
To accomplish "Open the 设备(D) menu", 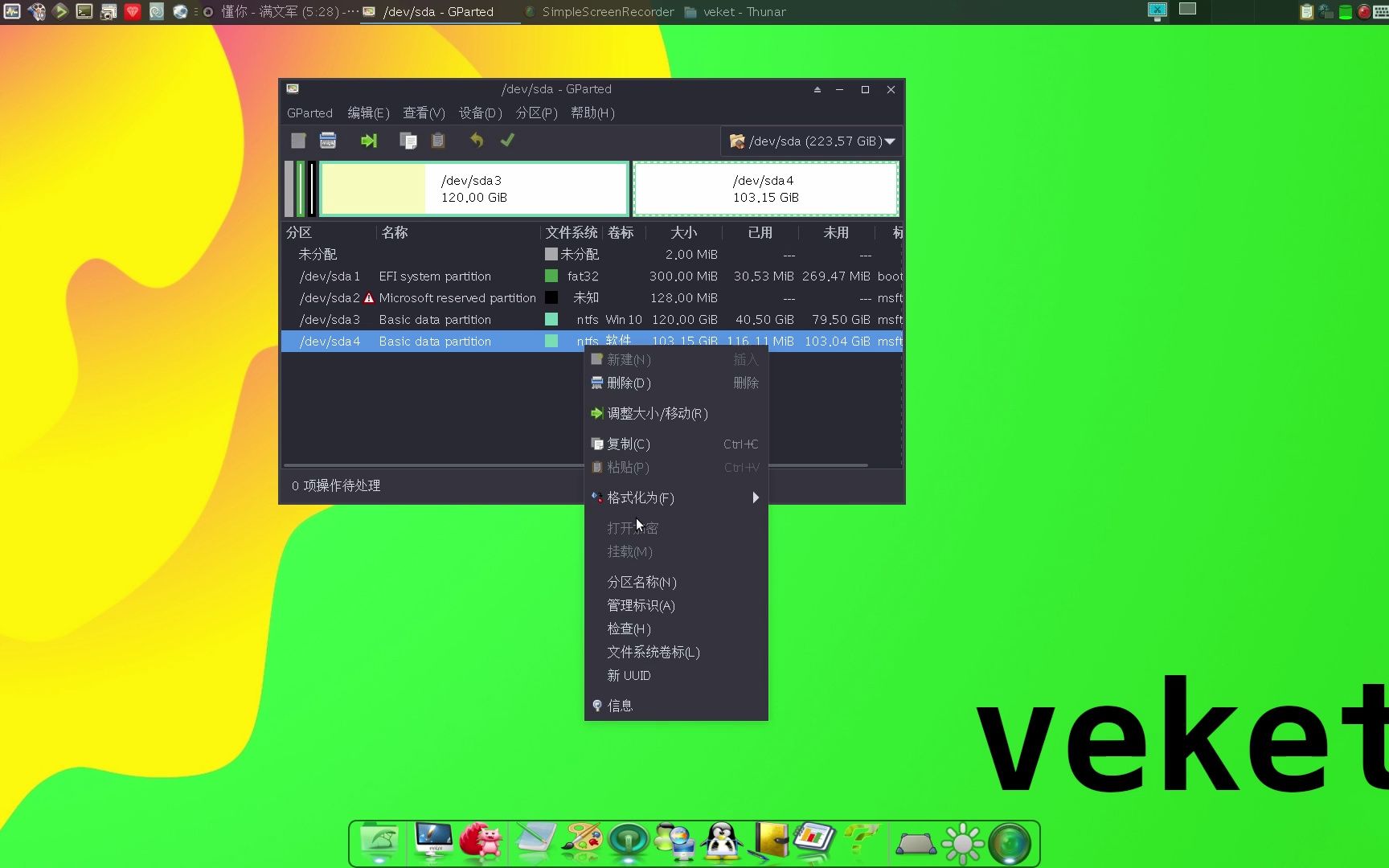I will (x=480, y=113).
